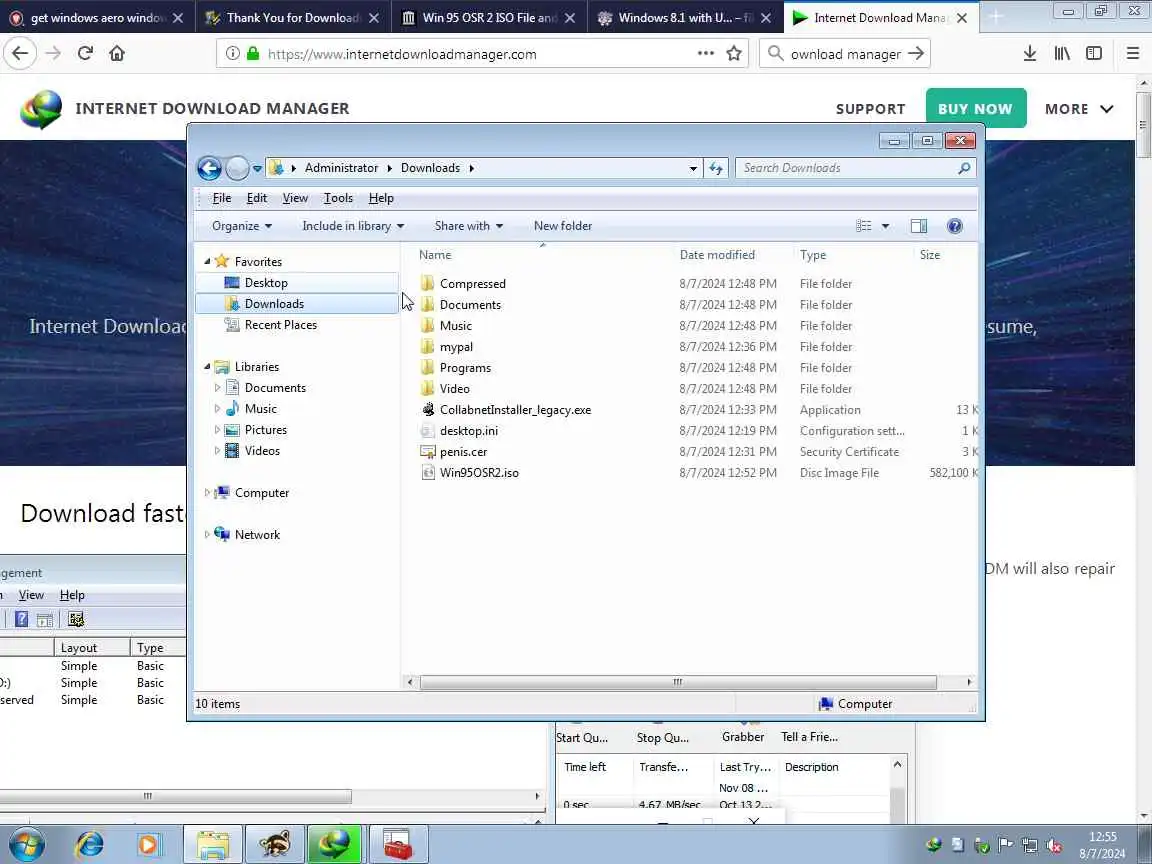Click the New folder button
This screenshot has height=864, width=1152.
[563, 226]
